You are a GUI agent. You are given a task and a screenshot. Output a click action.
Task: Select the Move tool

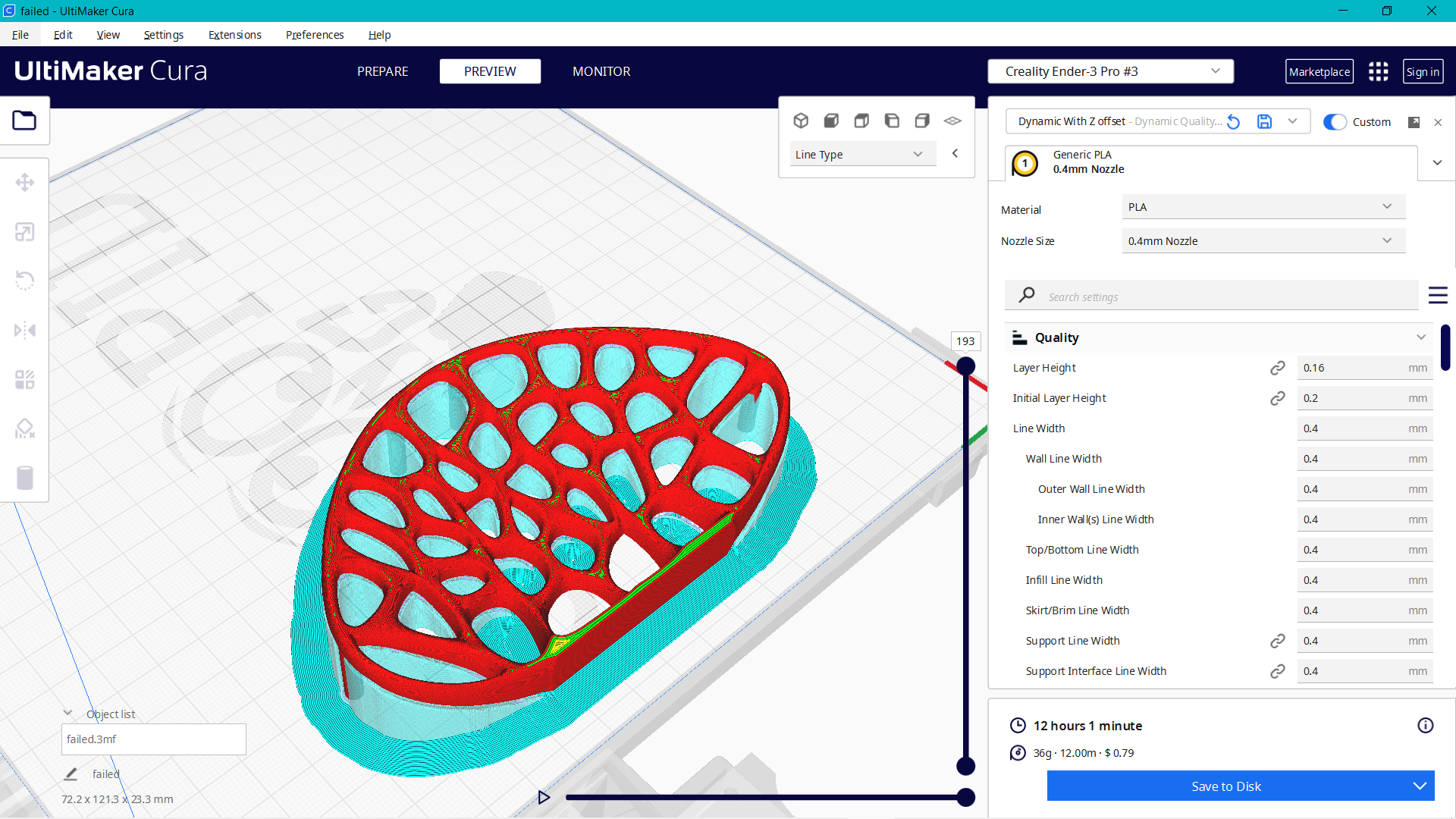(25, 182)
